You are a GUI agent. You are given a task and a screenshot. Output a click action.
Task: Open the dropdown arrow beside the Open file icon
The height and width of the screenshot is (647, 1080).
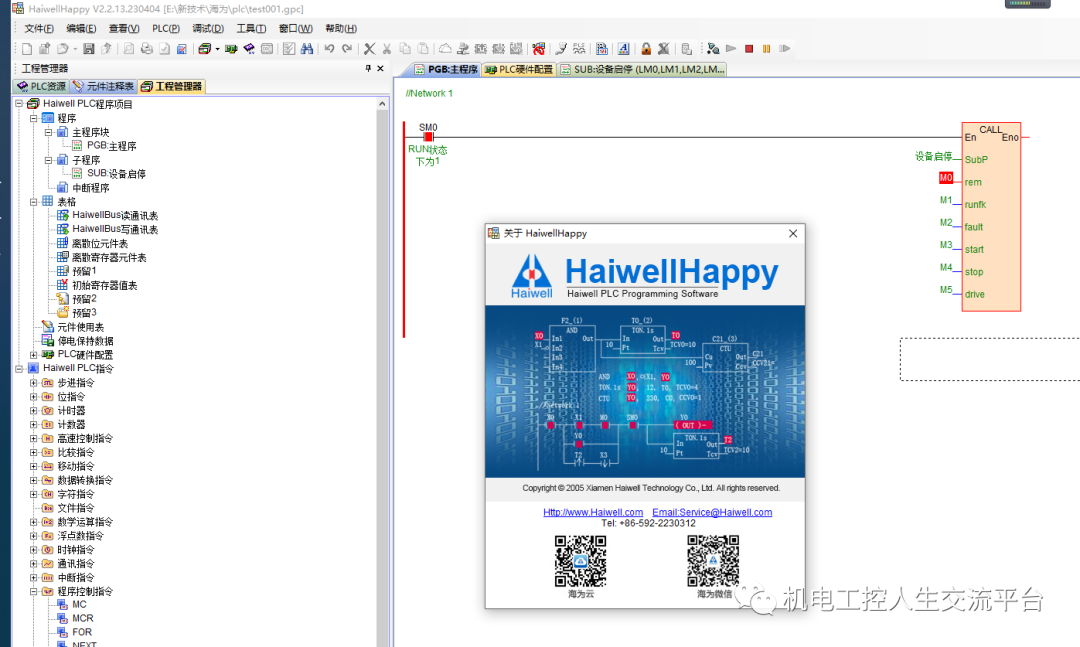tap(75, 49)
